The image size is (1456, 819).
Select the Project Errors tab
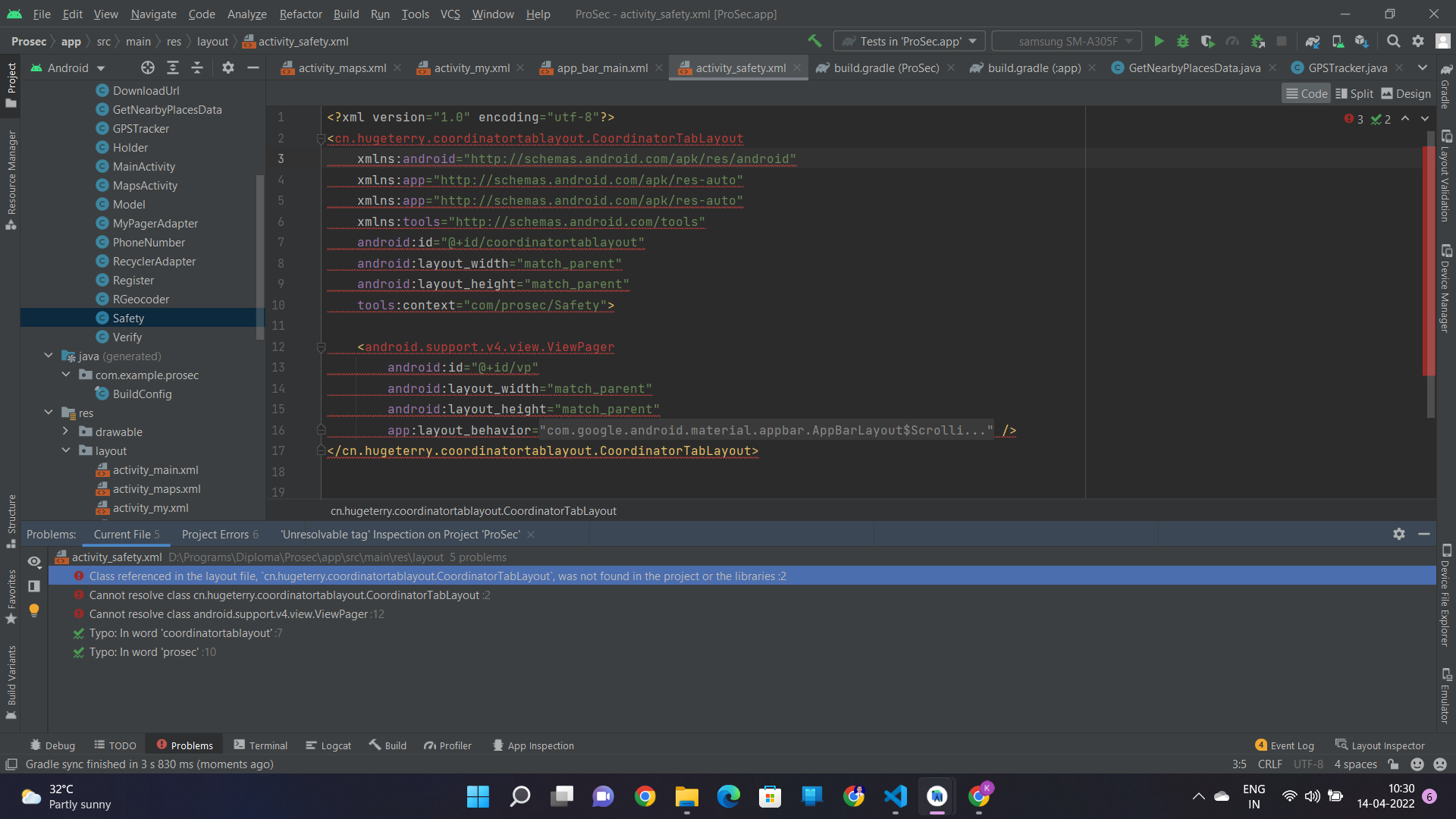[220, 534]
